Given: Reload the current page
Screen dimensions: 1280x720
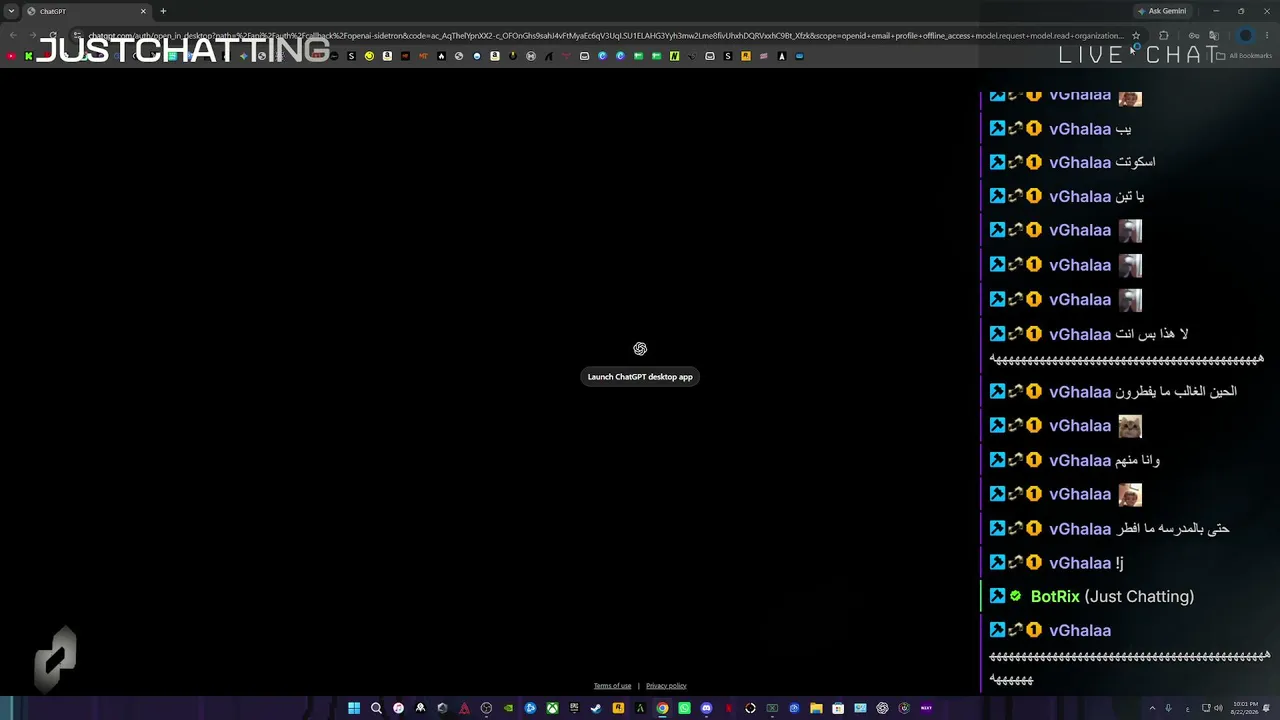Looking at the screenshot, I should pos(52,36).
